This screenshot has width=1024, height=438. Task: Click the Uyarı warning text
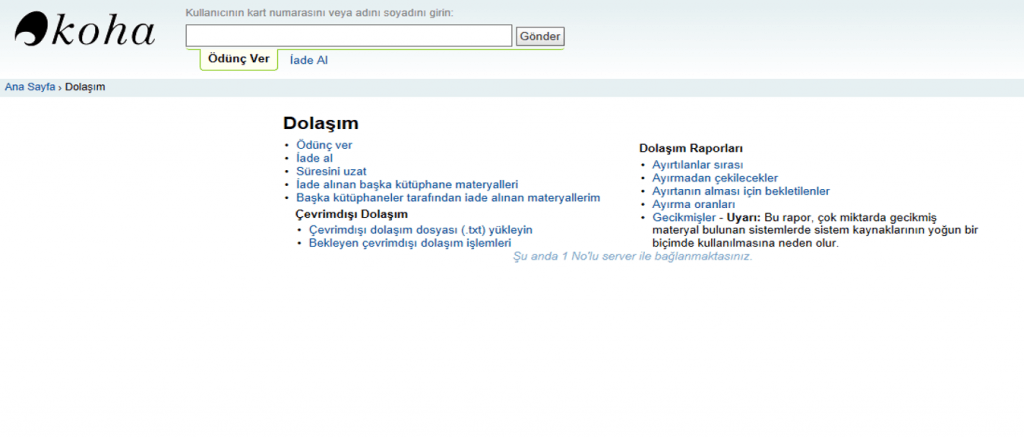click(x=814, y=230)
